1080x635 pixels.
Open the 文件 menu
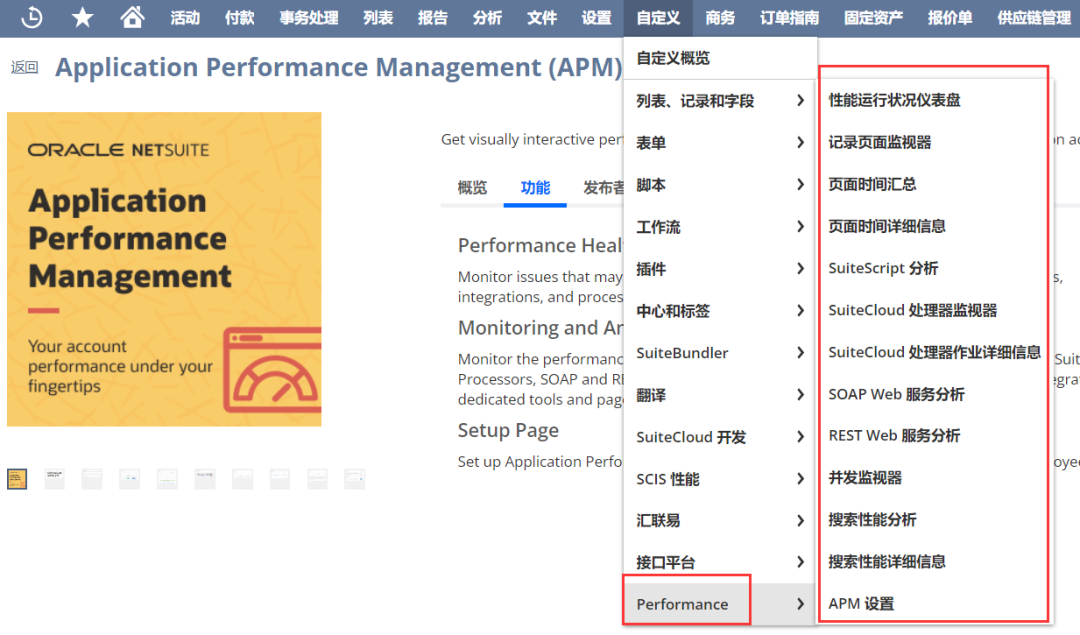[x=541, y=18]
